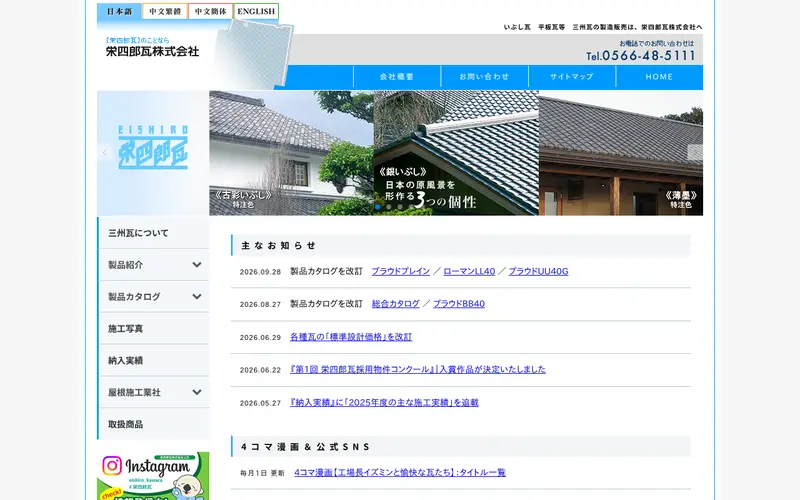Open the ローマンLL40 catalog link
800x500 pixels.
point(469,271)
